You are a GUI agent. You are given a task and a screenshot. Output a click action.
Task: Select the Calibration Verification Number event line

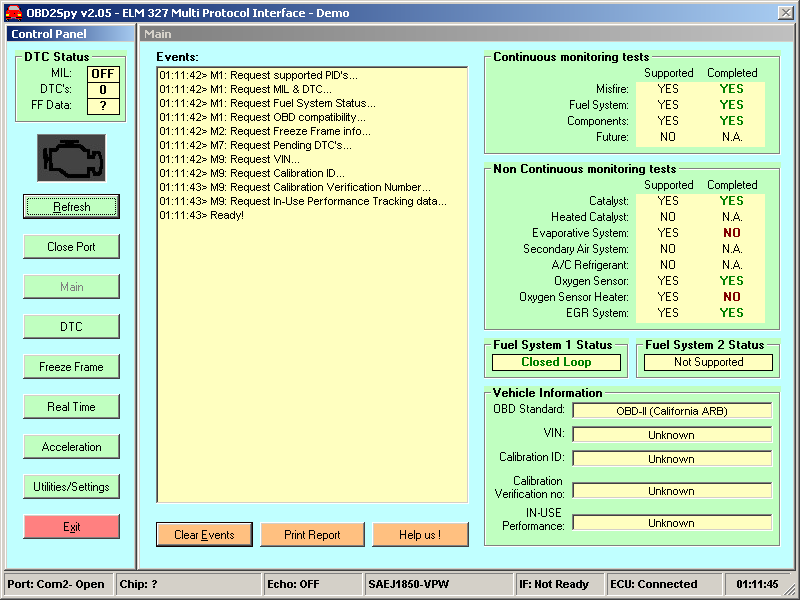(294, 187)
